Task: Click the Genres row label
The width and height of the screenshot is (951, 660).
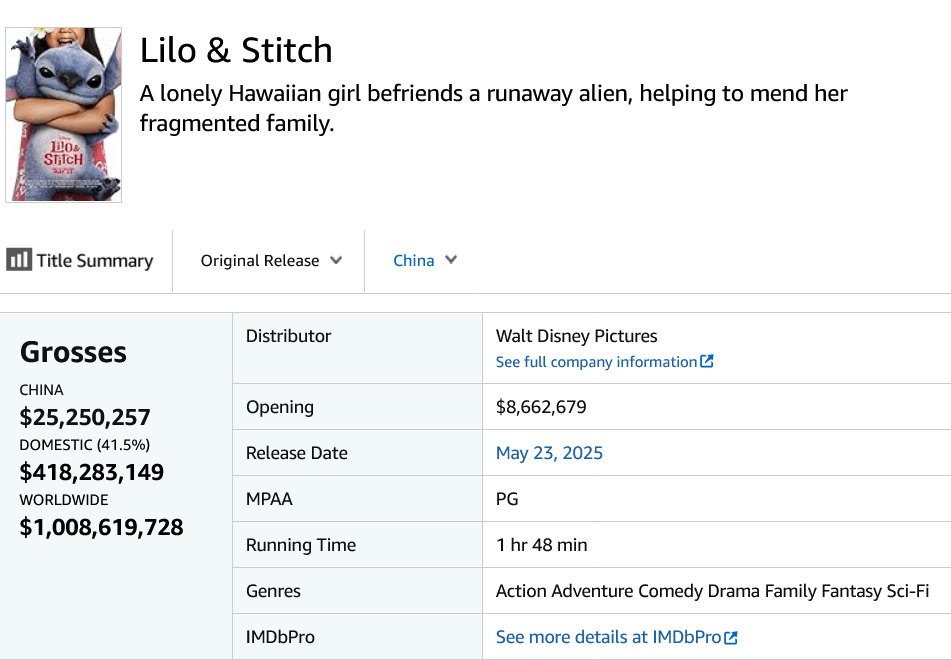Action: pos(273,591)
